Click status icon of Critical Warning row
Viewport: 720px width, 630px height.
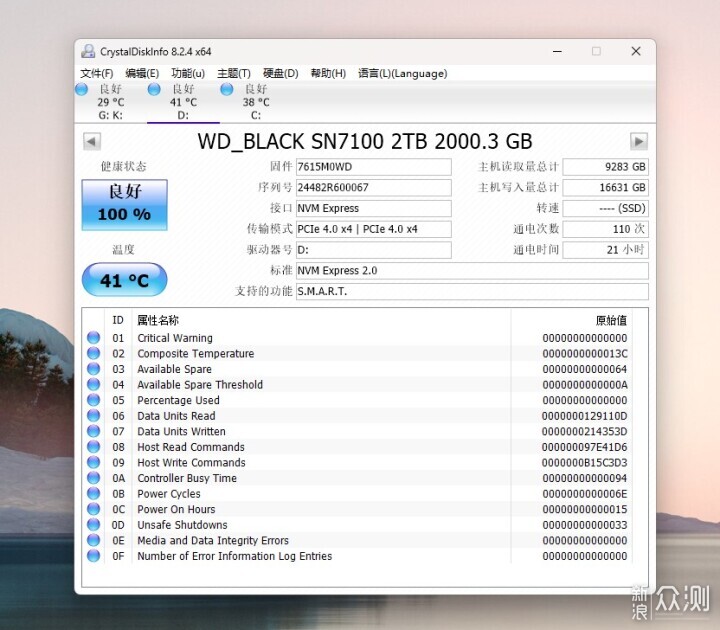coord(94,338)
